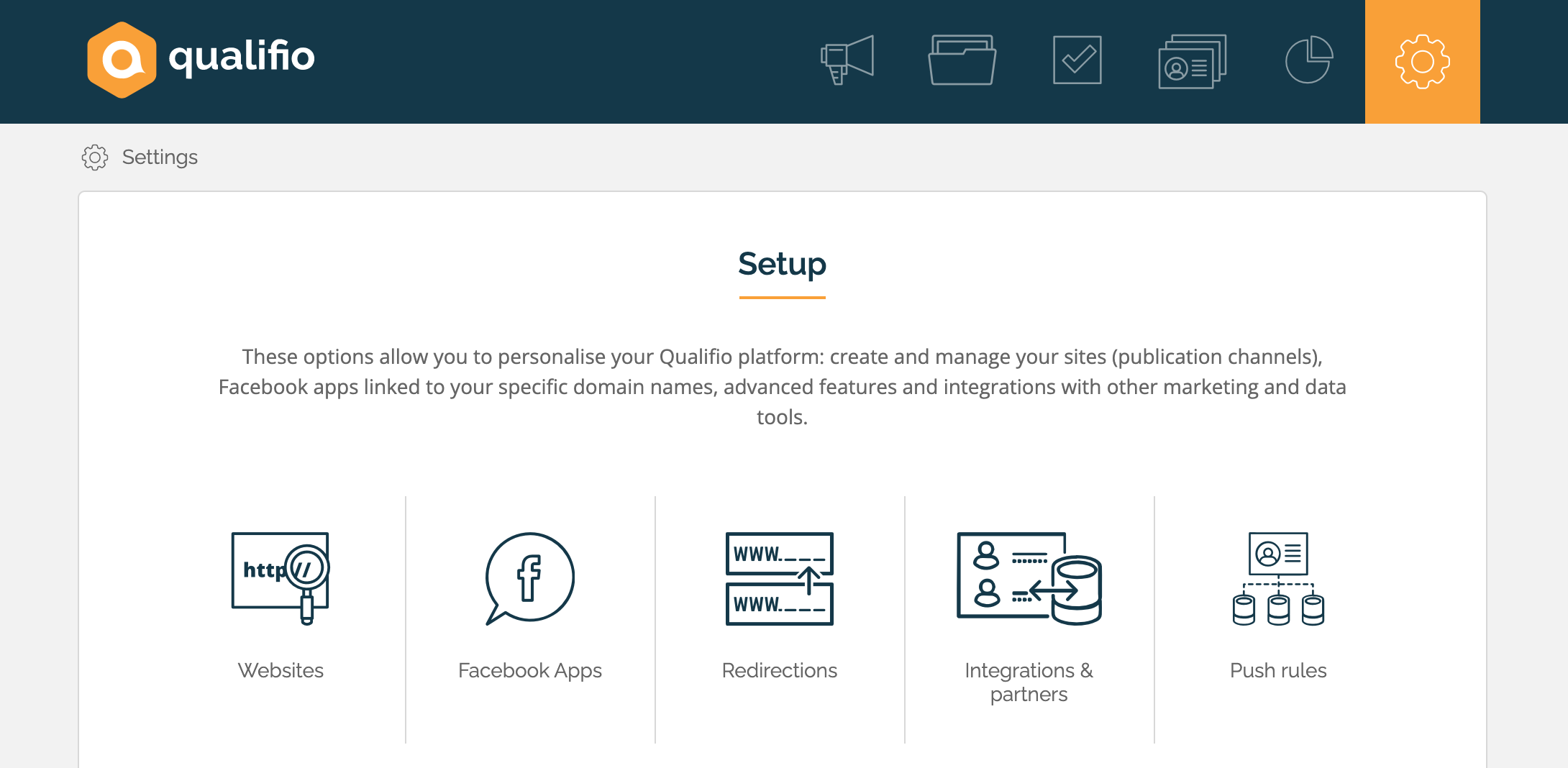
Task: Click the qualifio wordmark text
Action: pyautogui.click(x=242, y=57)
